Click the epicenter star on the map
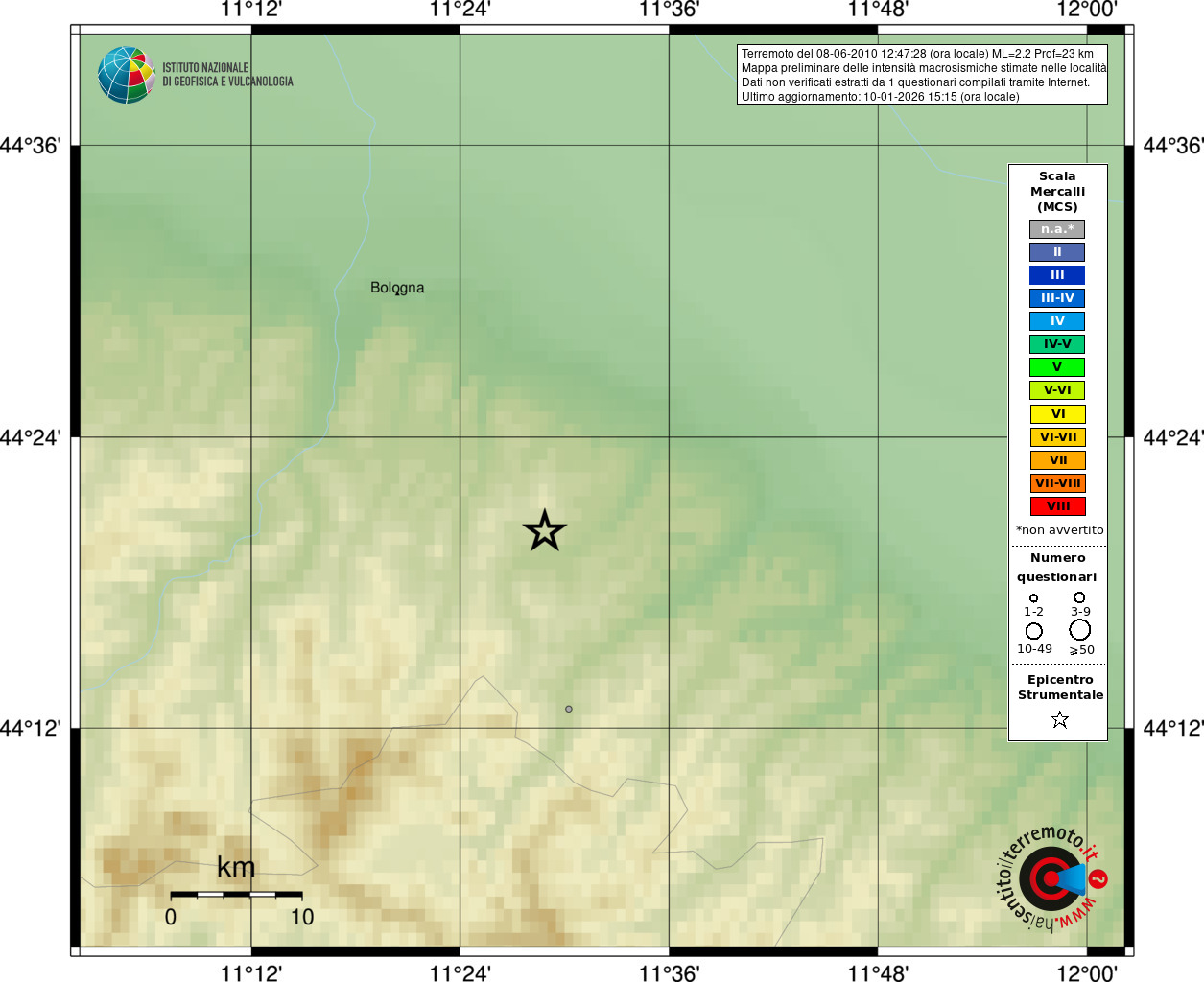Image resolution: width=1204 pixels, height=982 pixels. [545, 530]
